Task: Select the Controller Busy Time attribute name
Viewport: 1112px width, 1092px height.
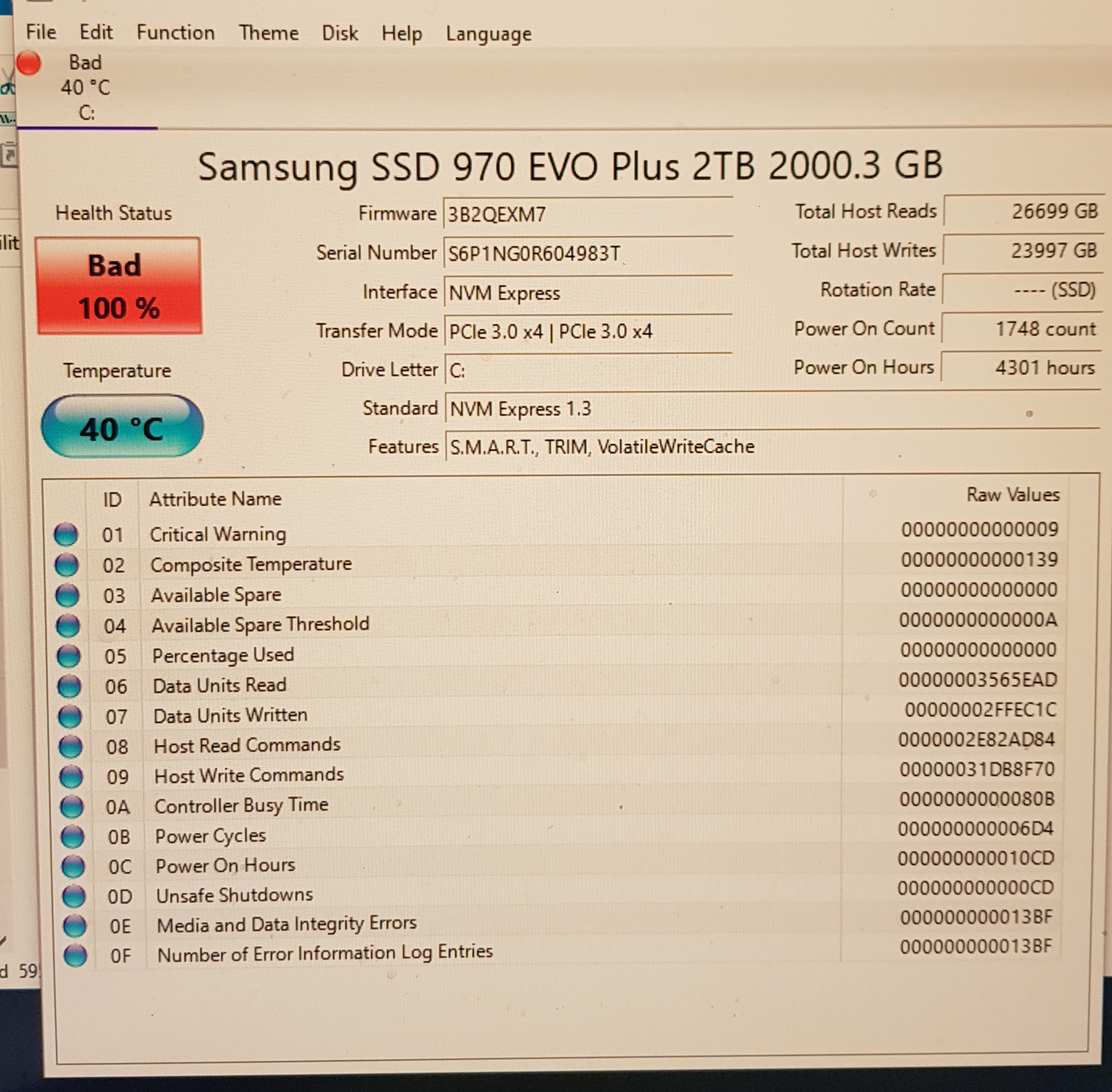Action: tap(242, 806)
